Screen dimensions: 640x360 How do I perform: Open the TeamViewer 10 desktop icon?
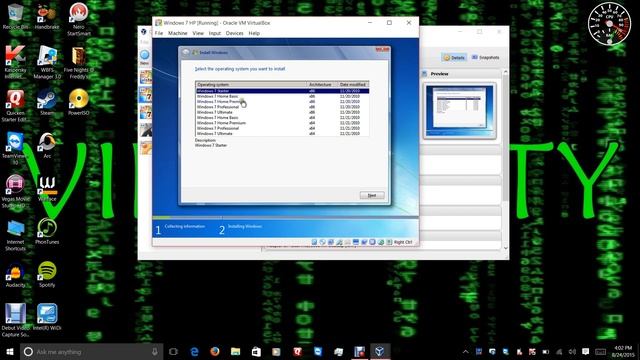16,148
